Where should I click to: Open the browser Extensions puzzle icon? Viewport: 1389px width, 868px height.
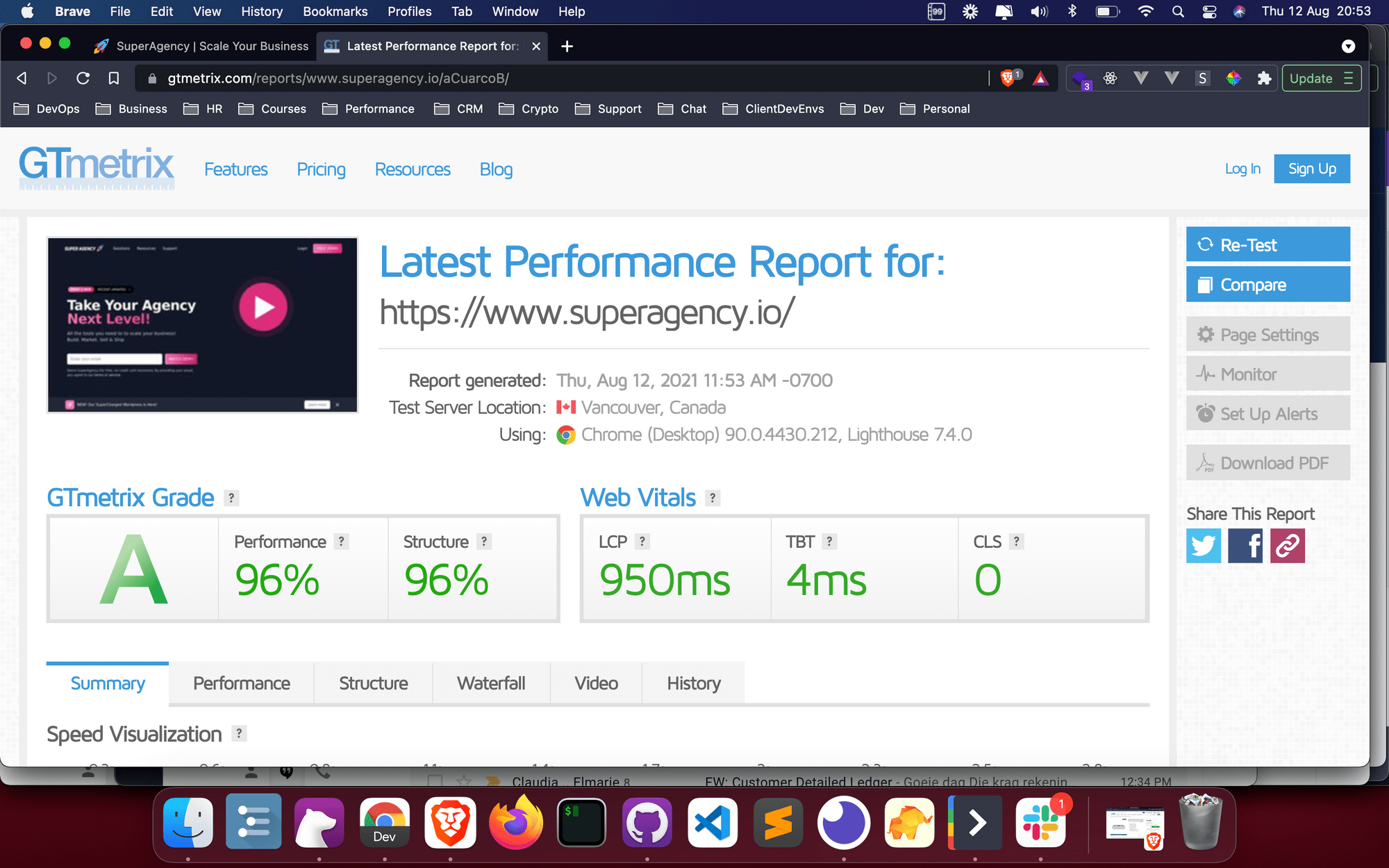click(x=1264, y=78)
